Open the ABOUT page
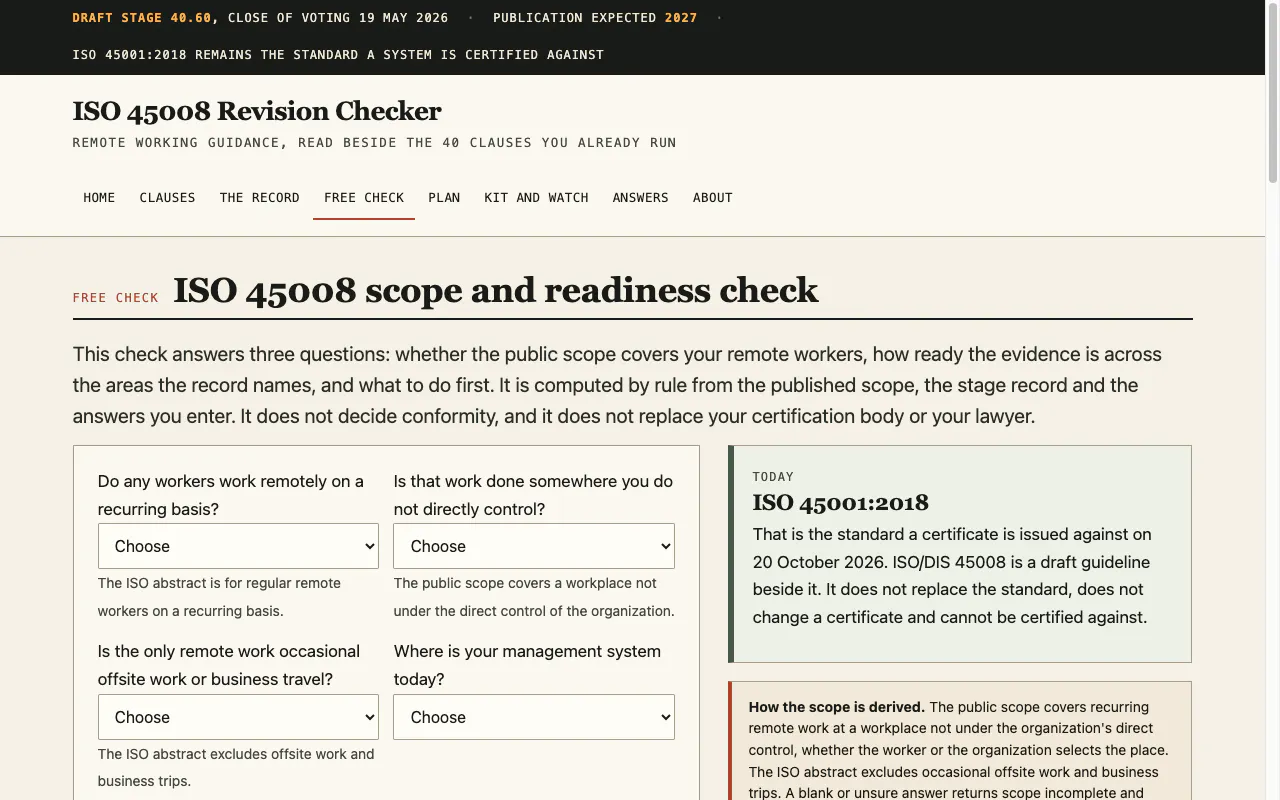 pyautogui.click(x=713, y=198)
